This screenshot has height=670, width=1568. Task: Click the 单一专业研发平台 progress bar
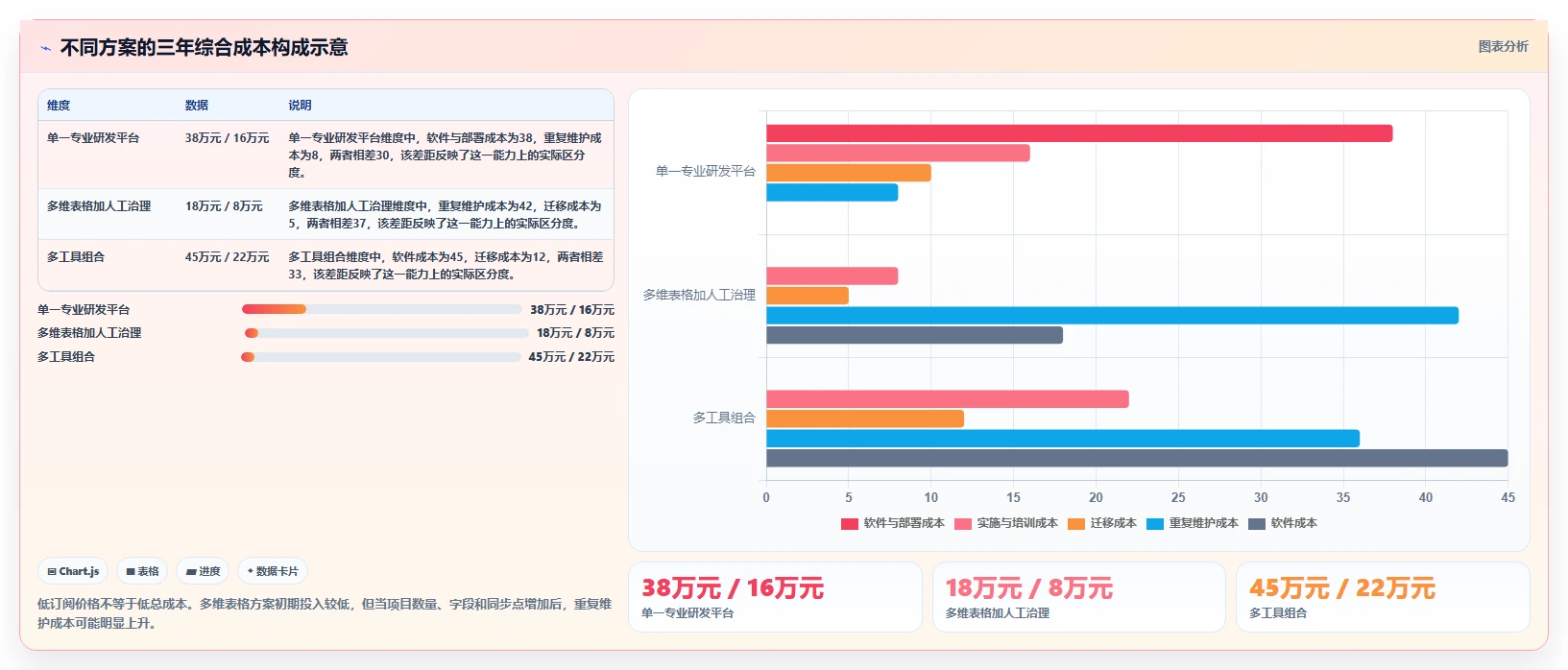382,309
